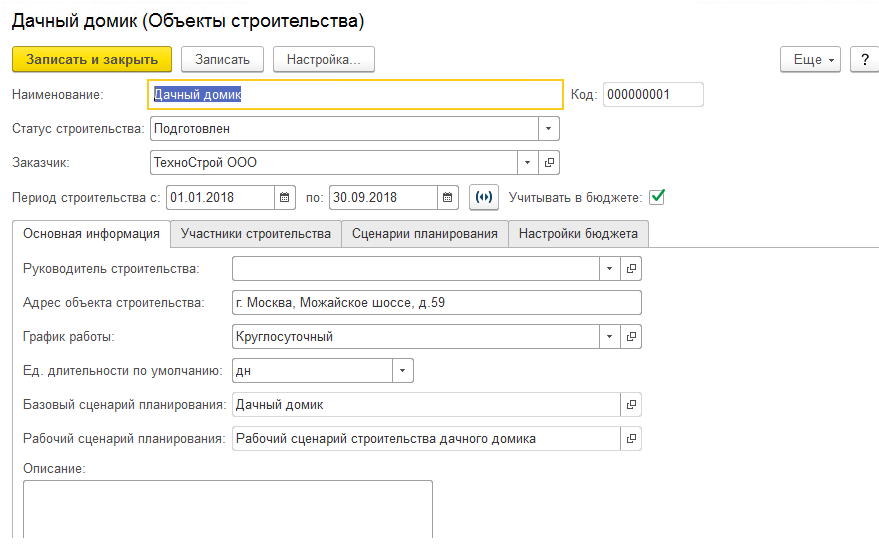This screenshot has height=544, width=879.
Task: Click the period selection button with brackets
Action: pyautogui.click(x=484, y=197)
